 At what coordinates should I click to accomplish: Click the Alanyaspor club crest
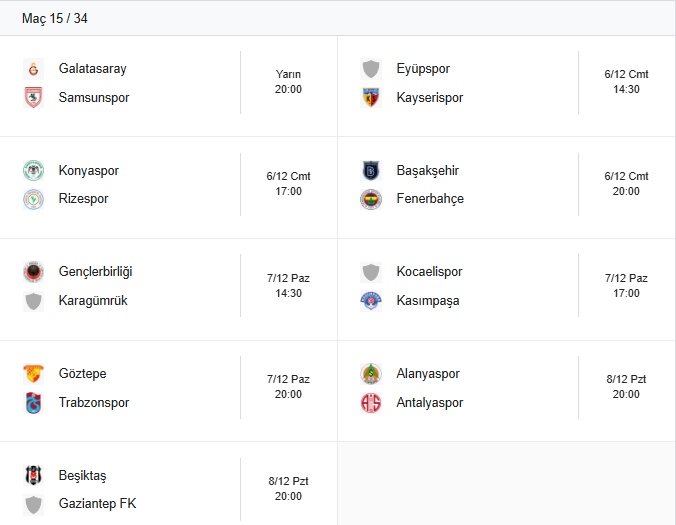pyautogui.click(x=371, y=374)
